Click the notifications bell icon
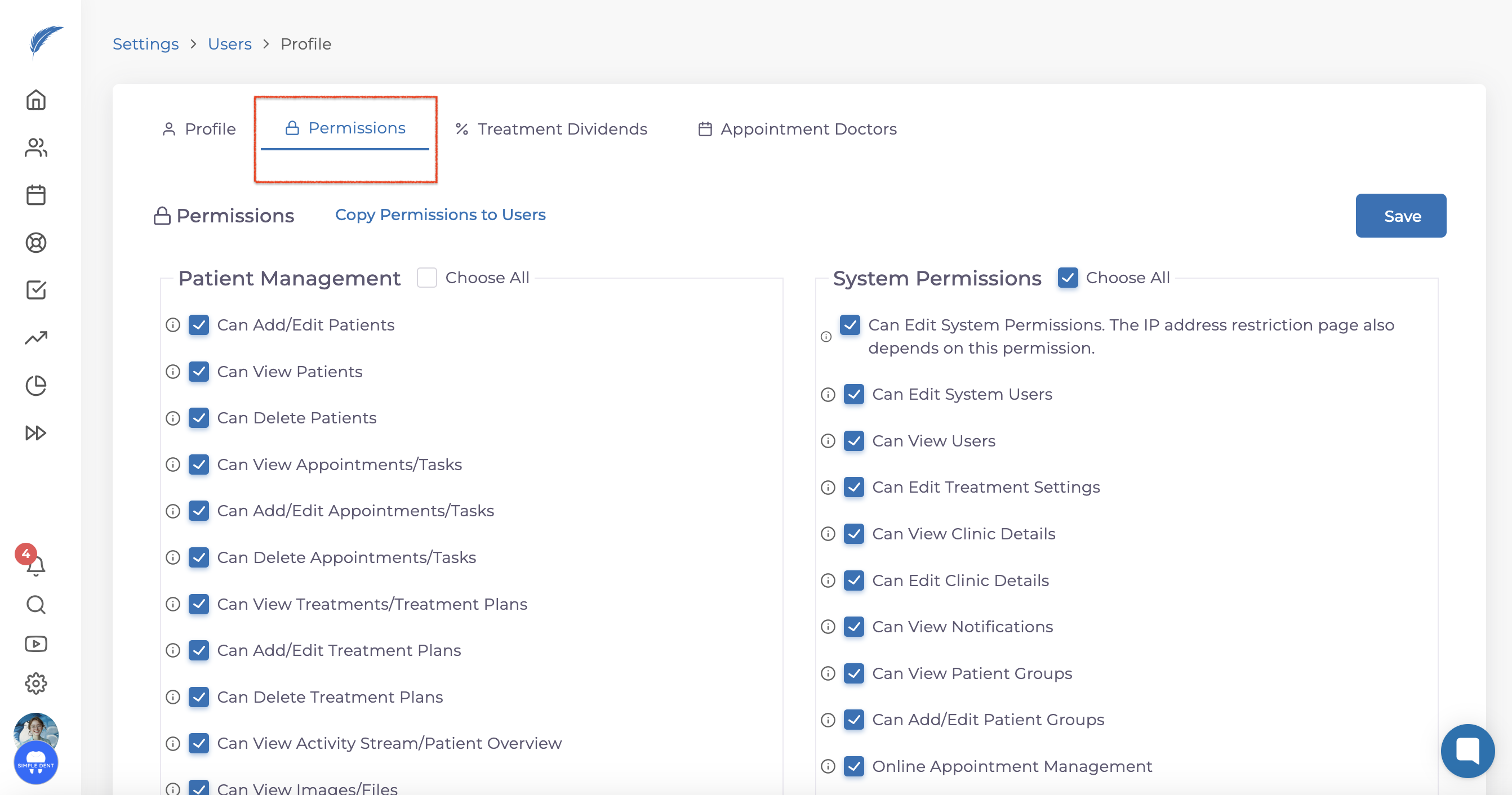 36,566
